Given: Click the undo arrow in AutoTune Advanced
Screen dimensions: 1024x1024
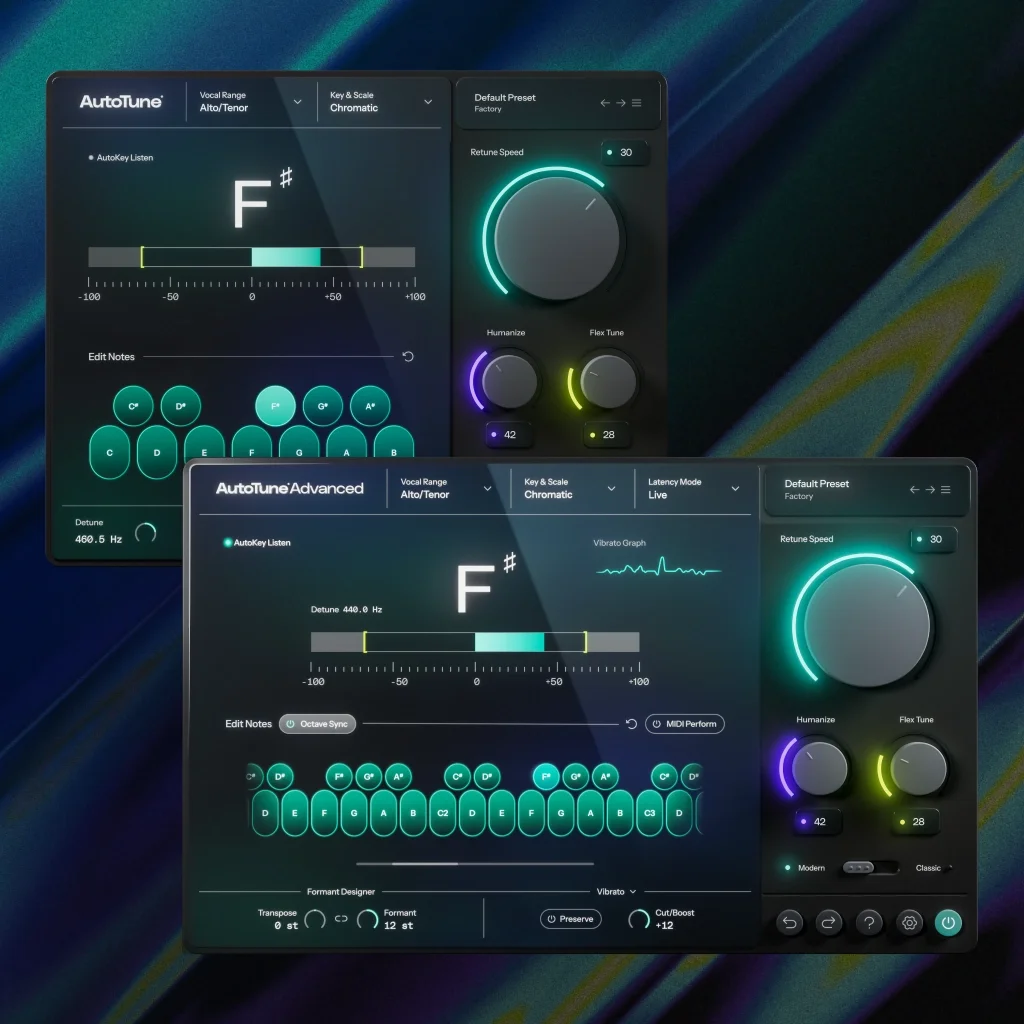Looking at the screenshot, I should pos(790,922).
